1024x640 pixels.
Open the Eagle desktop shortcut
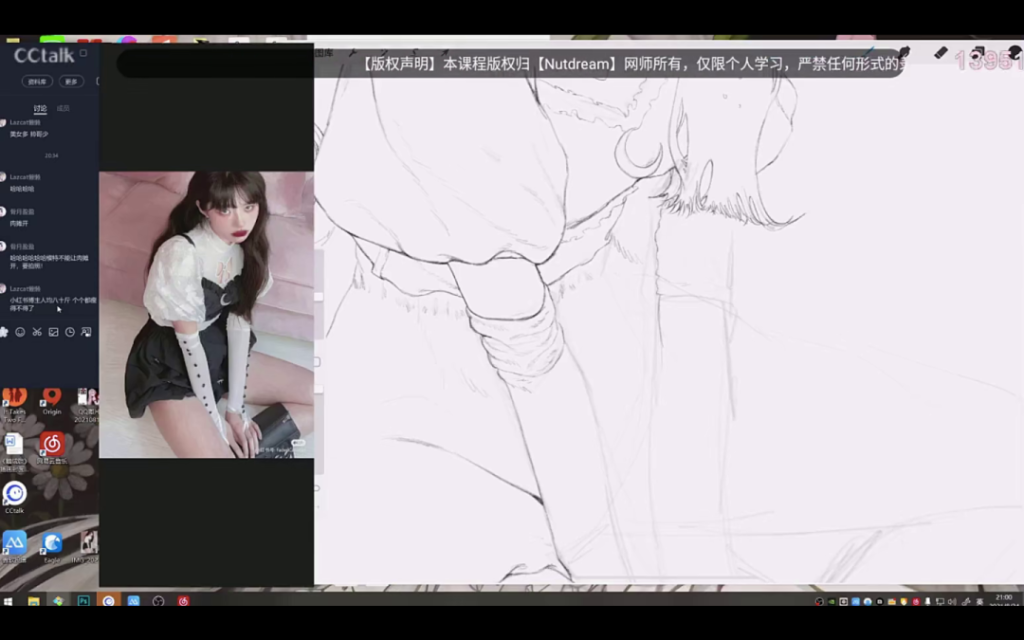52,545
